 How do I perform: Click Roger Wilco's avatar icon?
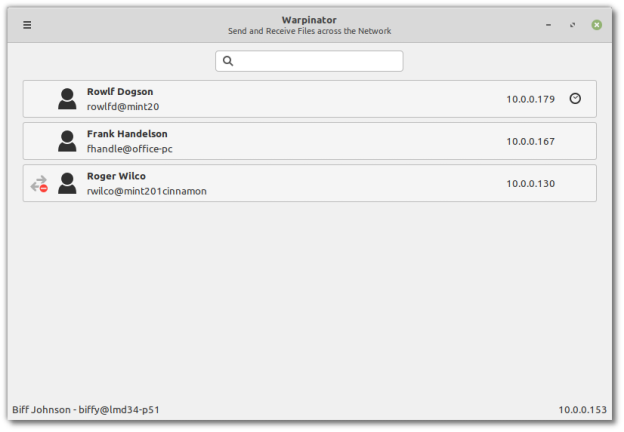click(67, 183)
